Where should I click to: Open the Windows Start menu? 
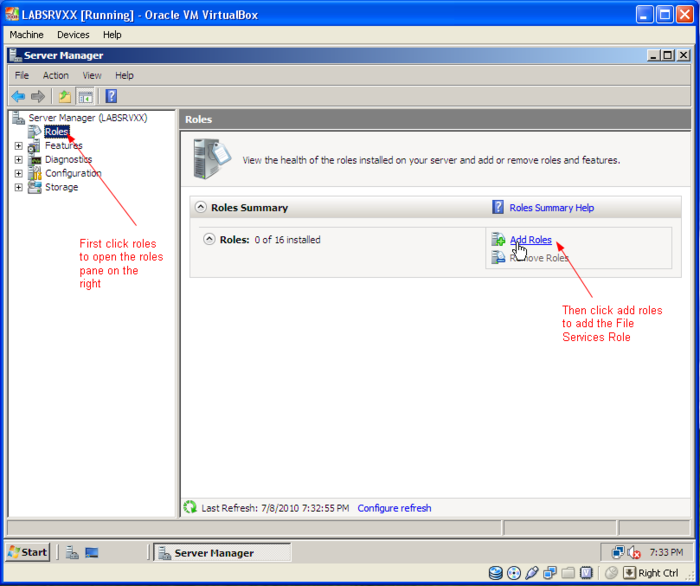tap(28, 552)
